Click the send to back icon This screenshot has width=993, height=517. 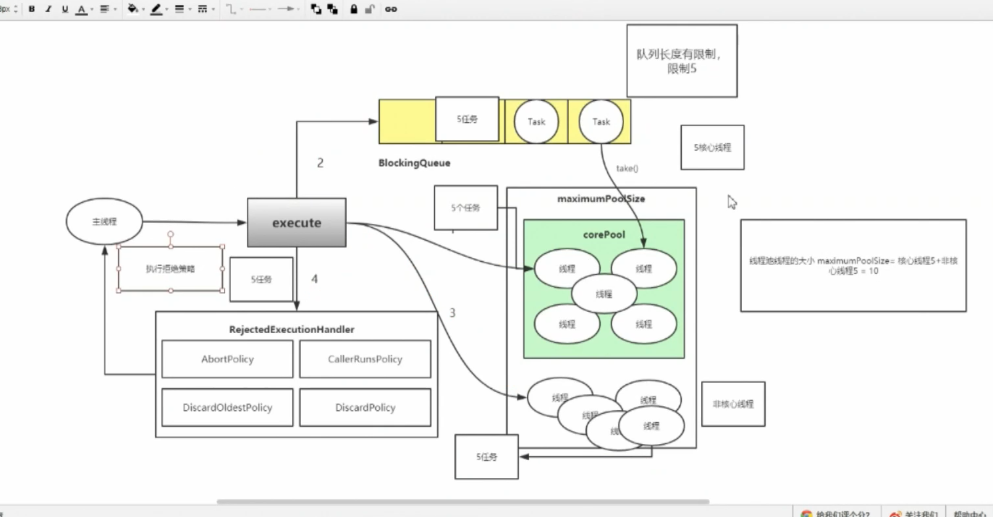point(332,9)
